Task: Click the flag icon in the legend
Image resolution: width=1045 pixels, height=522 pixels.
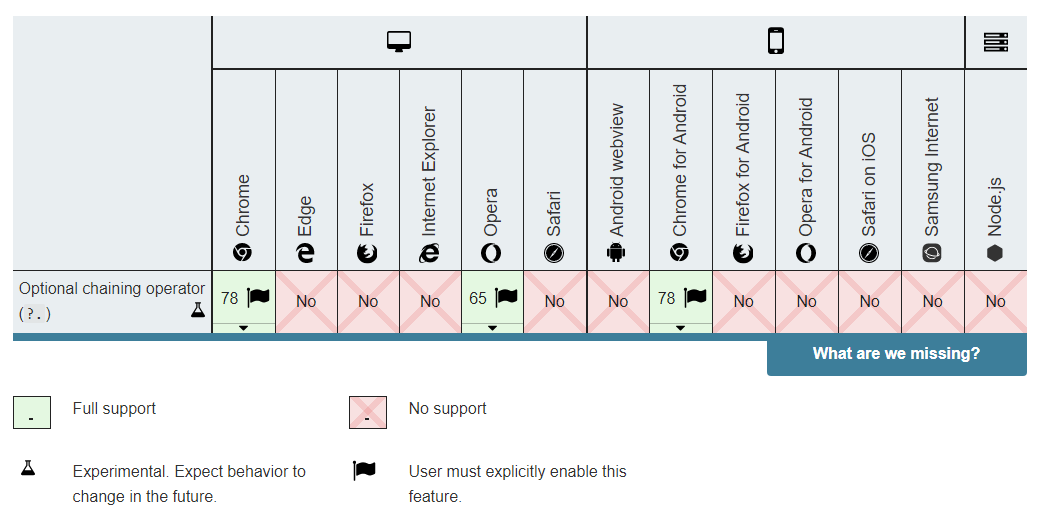Action: pos(366,471)
